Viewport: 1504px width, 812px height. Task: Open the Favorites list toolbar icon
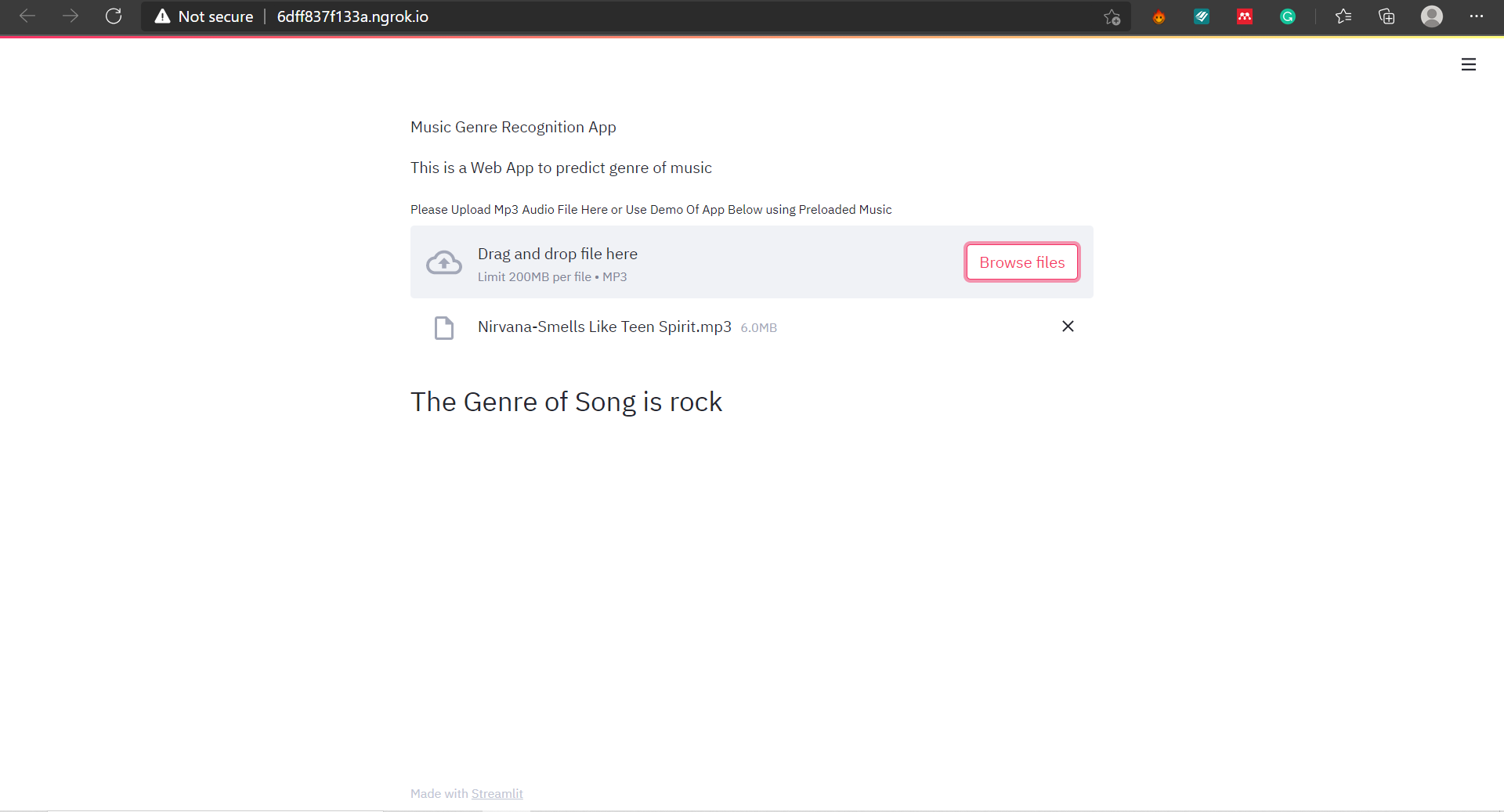[x=1343, y=16]
